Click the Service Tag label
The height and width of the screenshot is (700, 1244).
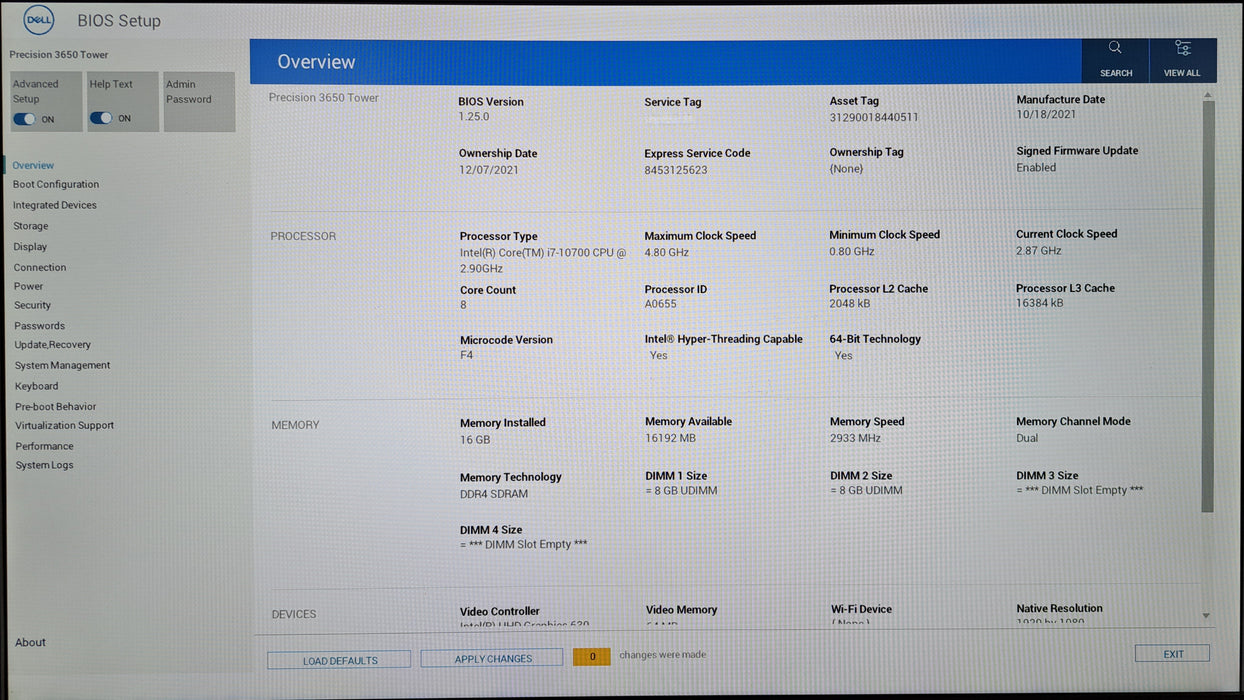pyautogui.click(x=673, y=102)
